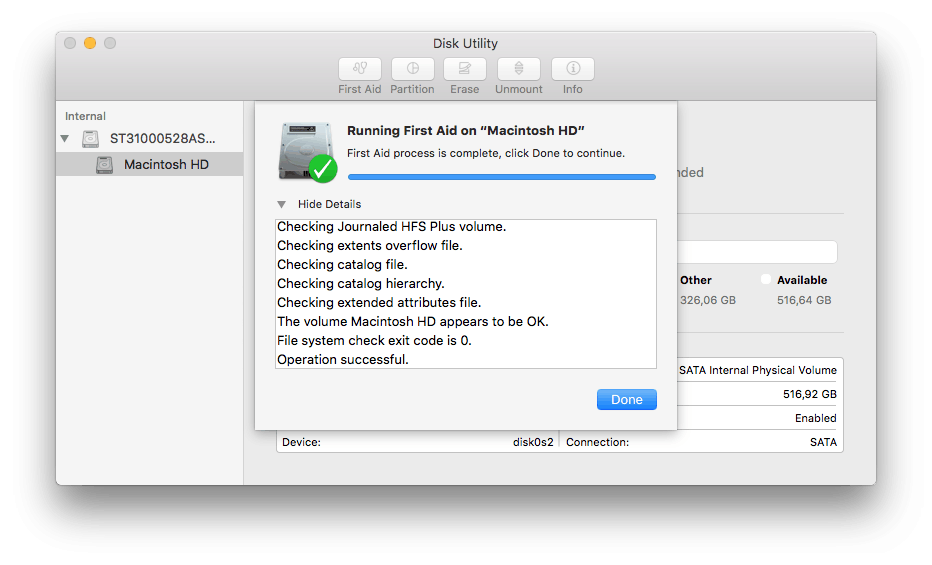The height and width of the screenshot is (565, 932).
Task: Select the ST31000528AS... disk row
Action: click(x=150, y=139)
